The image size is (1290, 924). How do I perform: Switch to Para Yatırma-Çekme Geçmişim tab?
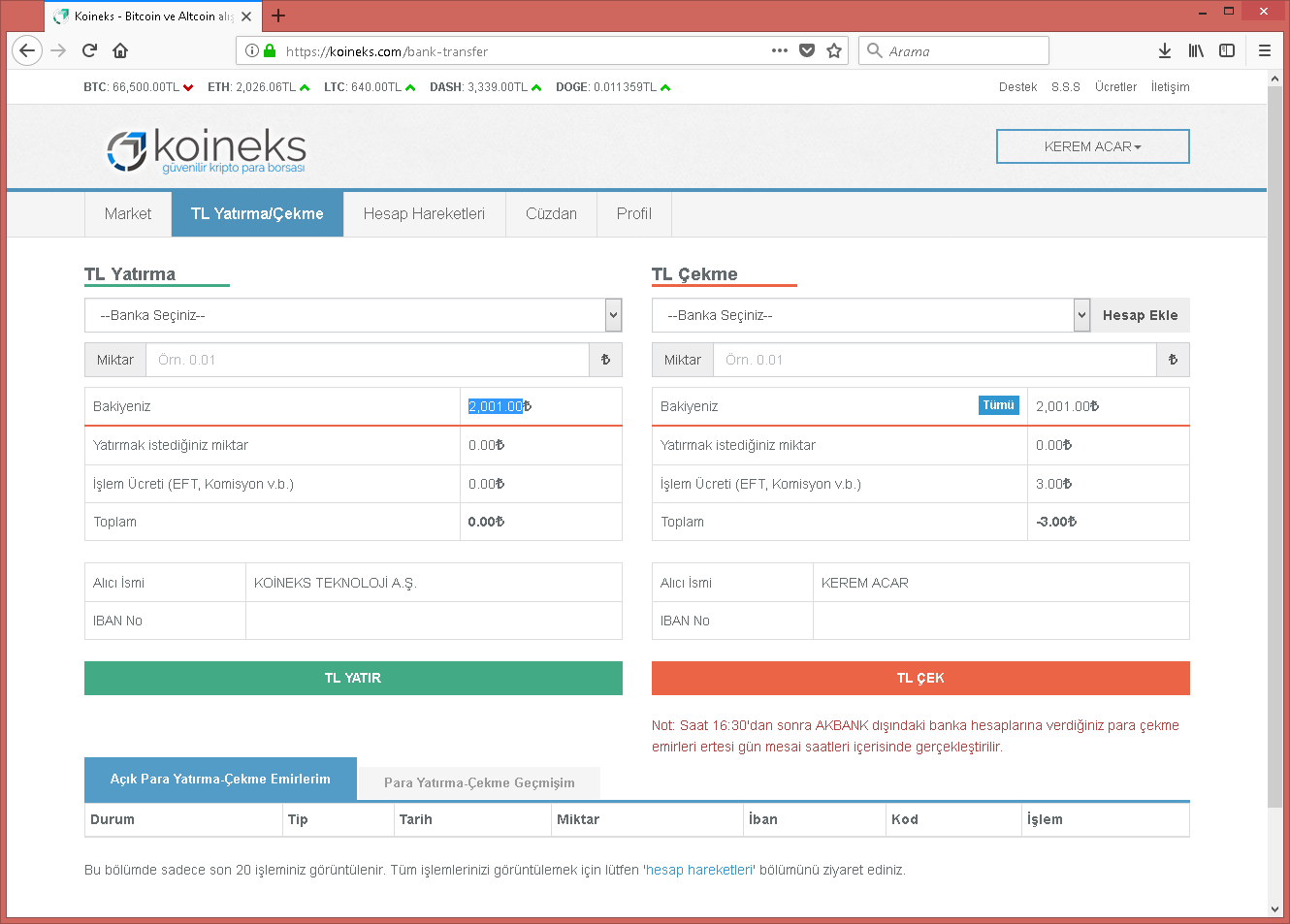pos(479,782)
